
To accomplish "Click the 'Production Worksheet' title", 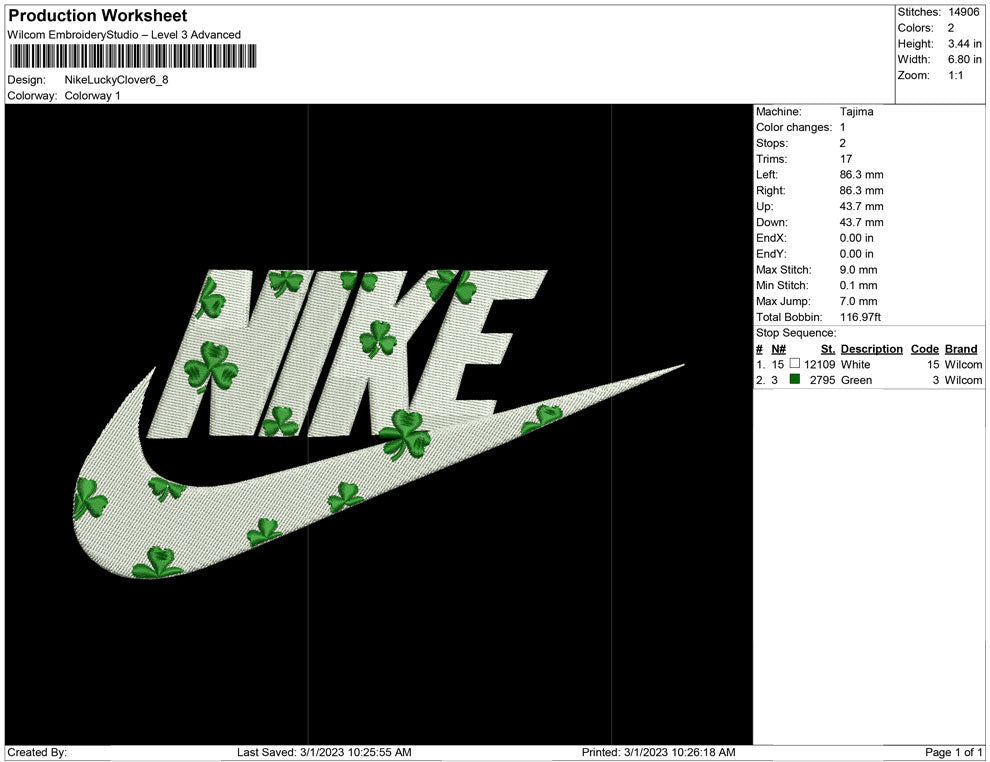I will click(98, 16).
